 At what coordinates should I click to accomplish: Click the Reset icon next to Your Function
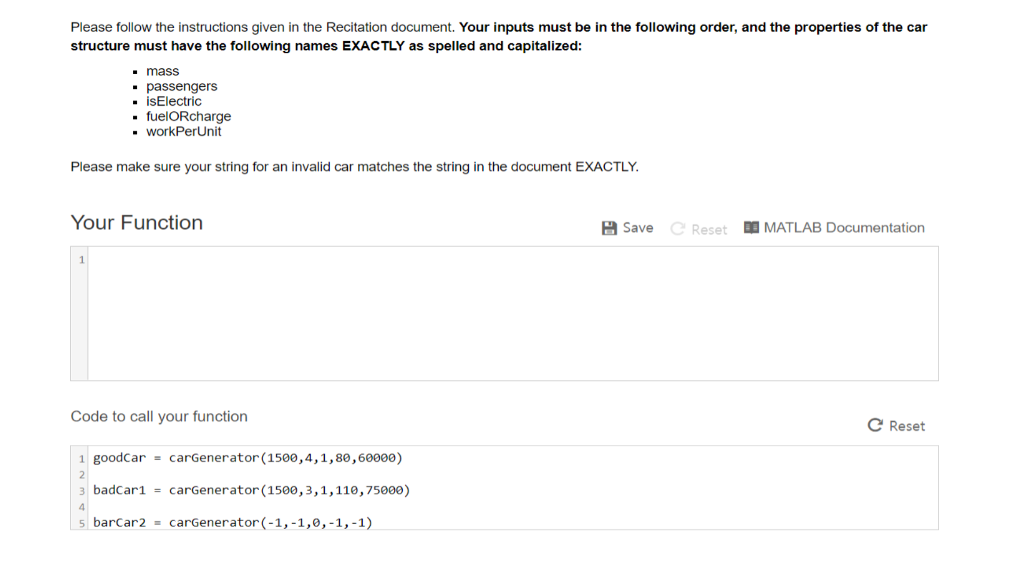click(x=676, y=229)
